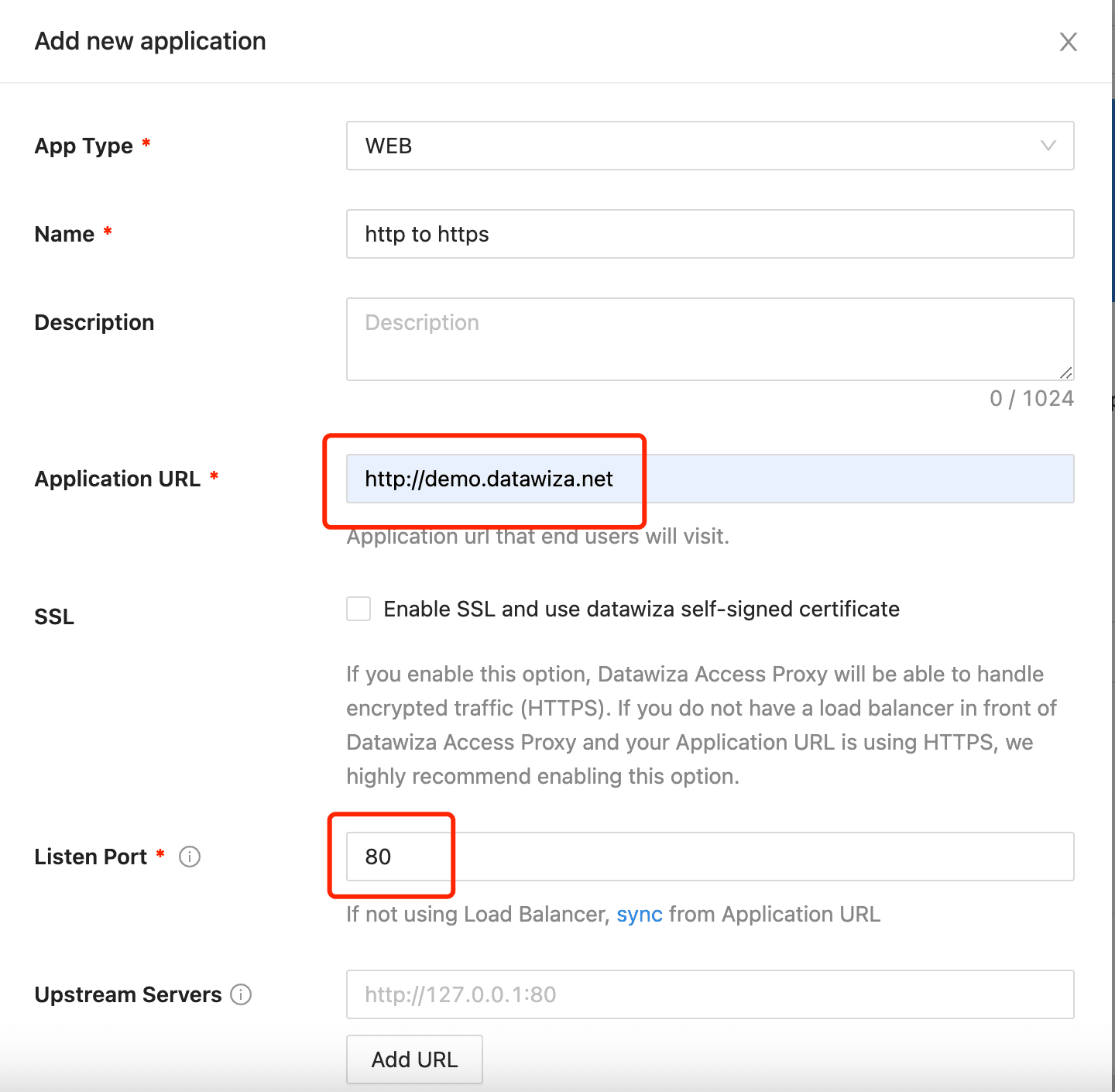
Task: Open the App Type dropdown showing WEB
Action: [710, 146]
